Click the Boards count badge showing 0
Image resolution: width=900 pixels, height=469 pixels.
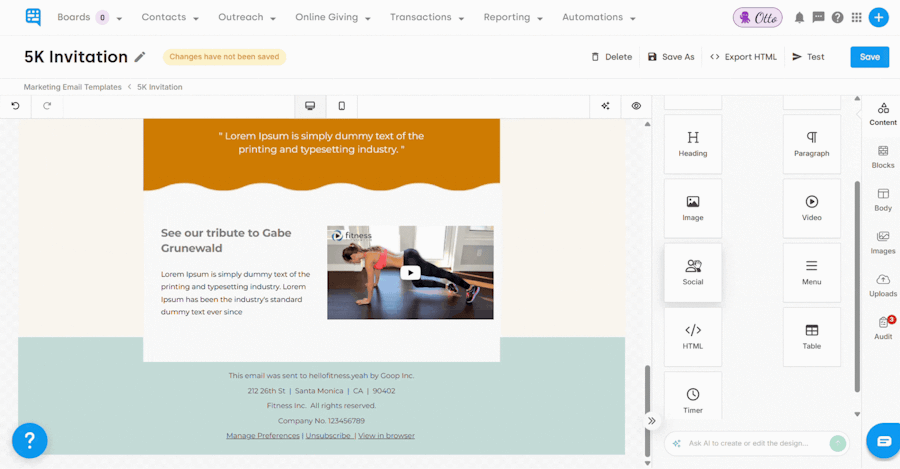102,18
